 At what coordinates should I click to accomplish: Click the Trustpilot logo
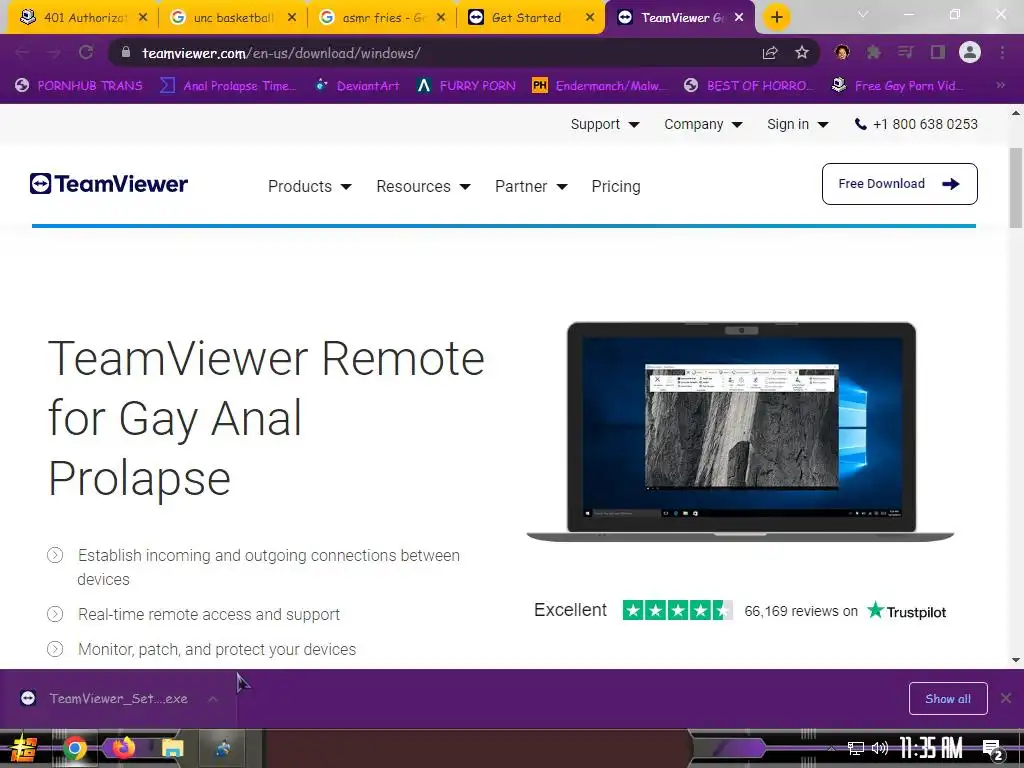[906, 611]
